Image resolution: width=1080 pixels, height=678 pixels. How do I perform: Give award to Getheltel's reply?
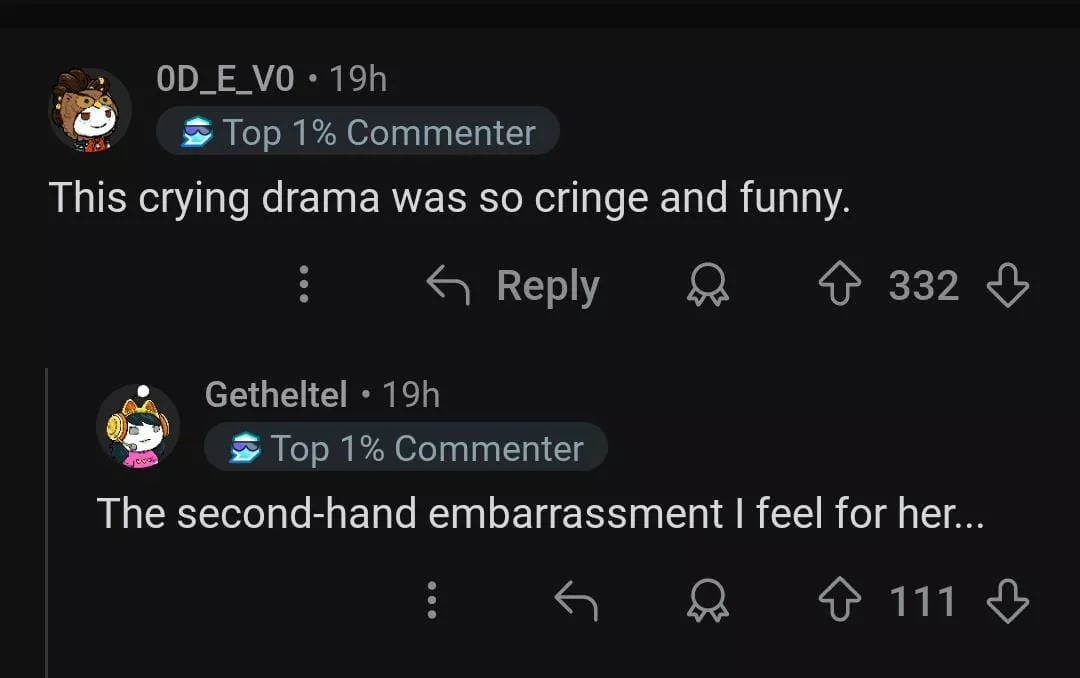coord(707,602)
